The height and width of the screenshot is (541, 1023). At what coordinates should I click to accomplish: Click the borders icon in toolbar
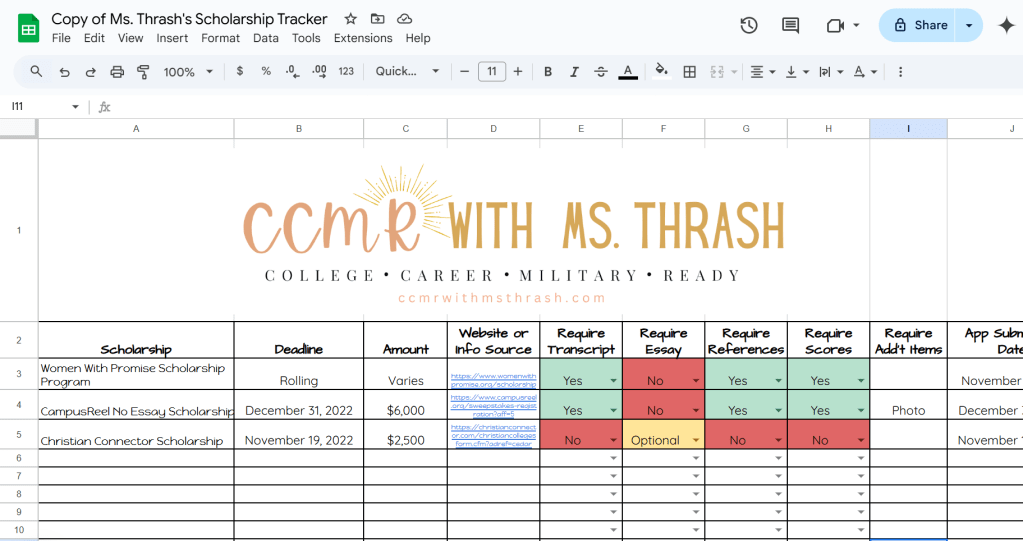click(689, 72)
